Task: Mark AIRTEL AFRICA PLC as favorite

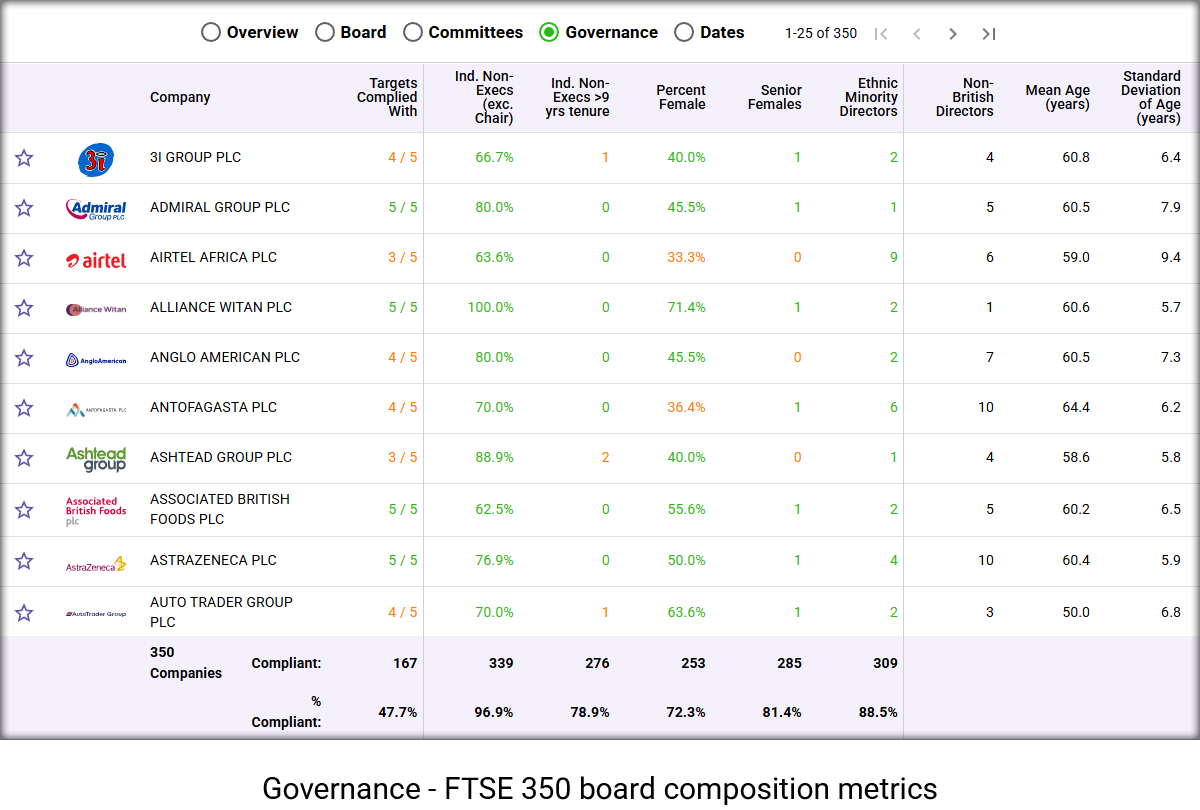Action: pyautogui.click(x=24, y=258)
